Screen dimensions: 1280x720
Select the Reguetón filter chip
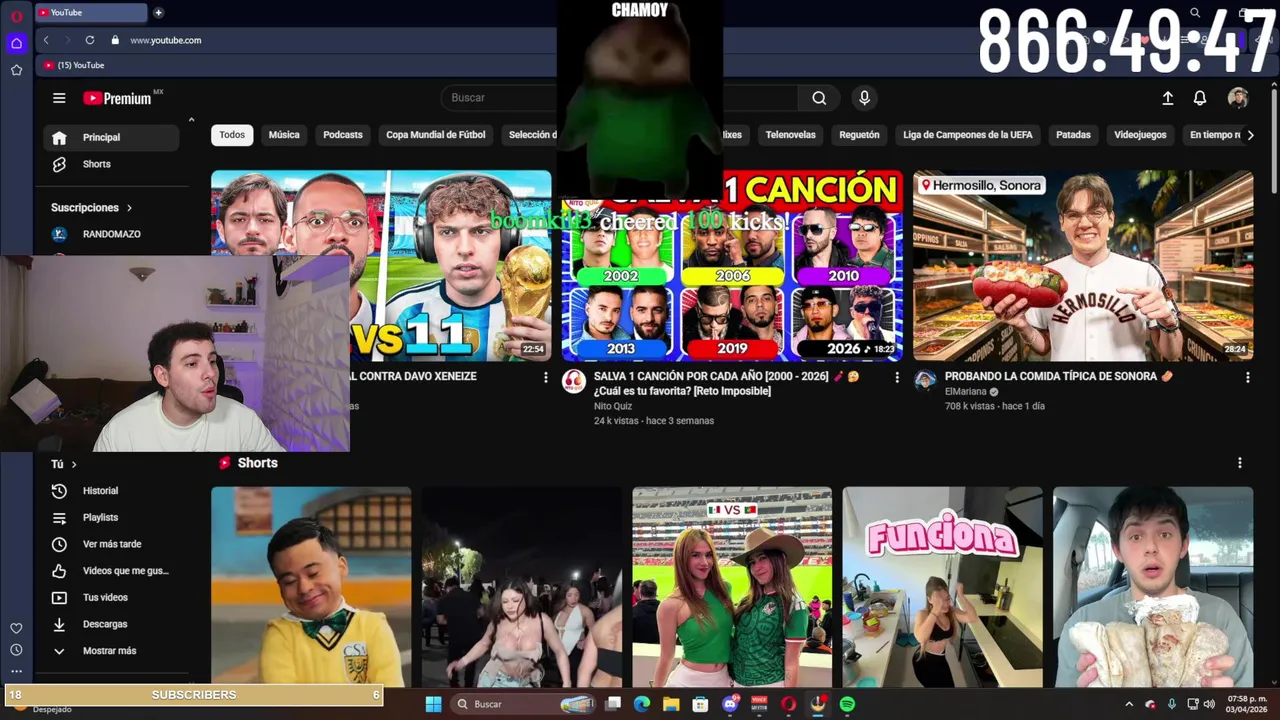point(860,135)
